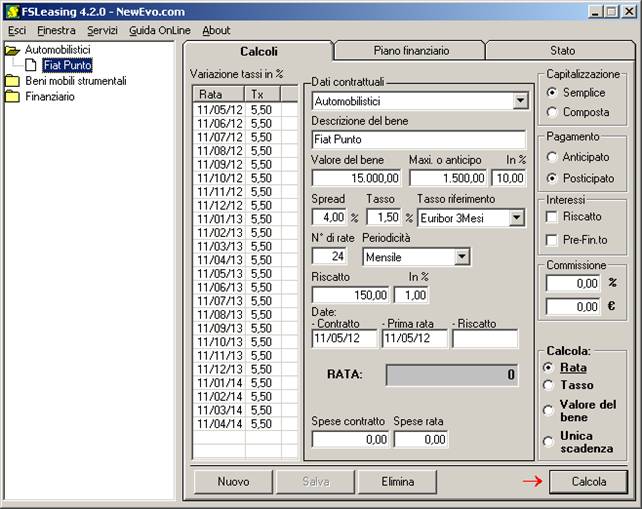Select the Finanziario tree item
This screenshot has height=509, width=642.
tap(50, 97)
